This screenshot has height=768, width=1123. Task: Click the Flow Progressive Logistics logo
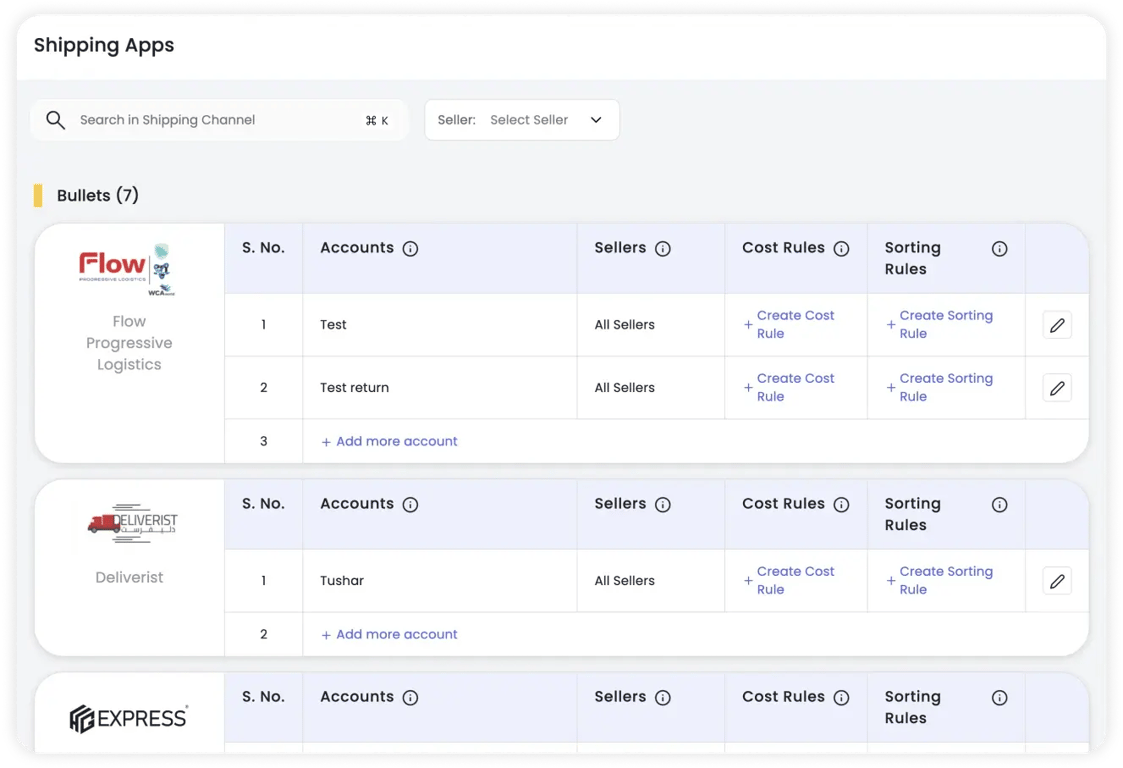click(x=126, y=268)
